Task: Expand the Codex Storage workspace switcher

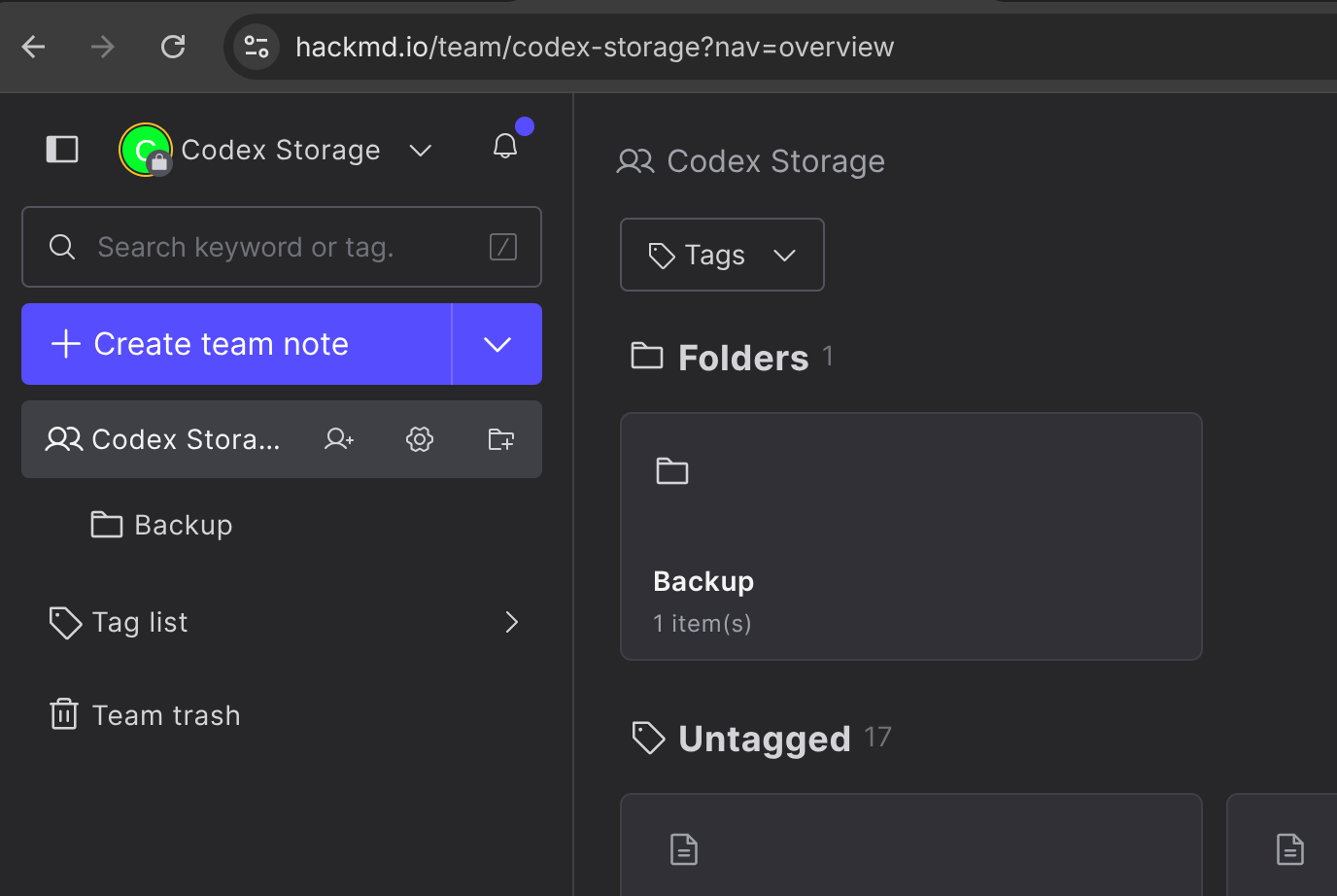Action: tap(420, 150)
